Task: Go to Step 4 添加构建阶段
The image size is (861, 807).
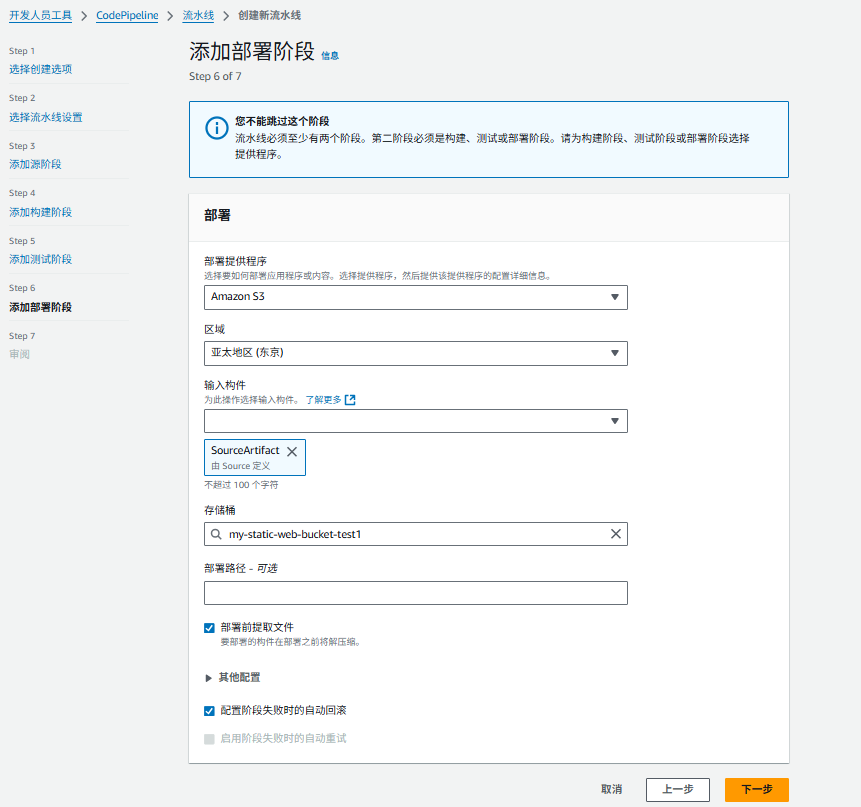Action: [41, 212]
